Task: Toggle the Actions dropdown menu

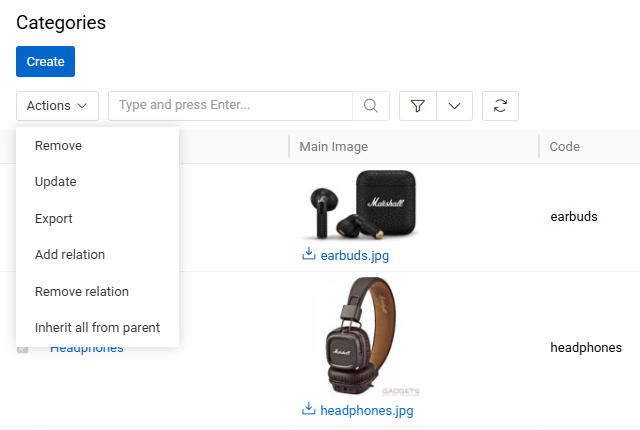Action: [58, 106]
